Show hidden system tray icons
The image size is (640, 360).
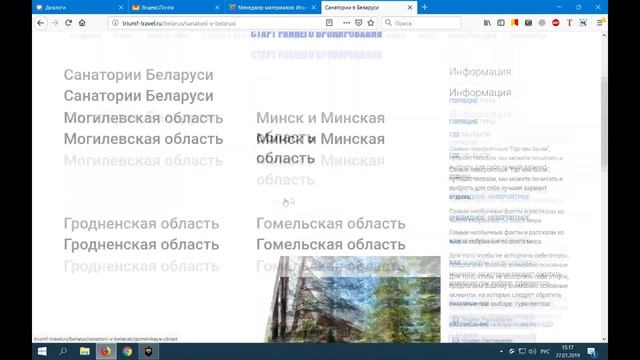[501, 351]
